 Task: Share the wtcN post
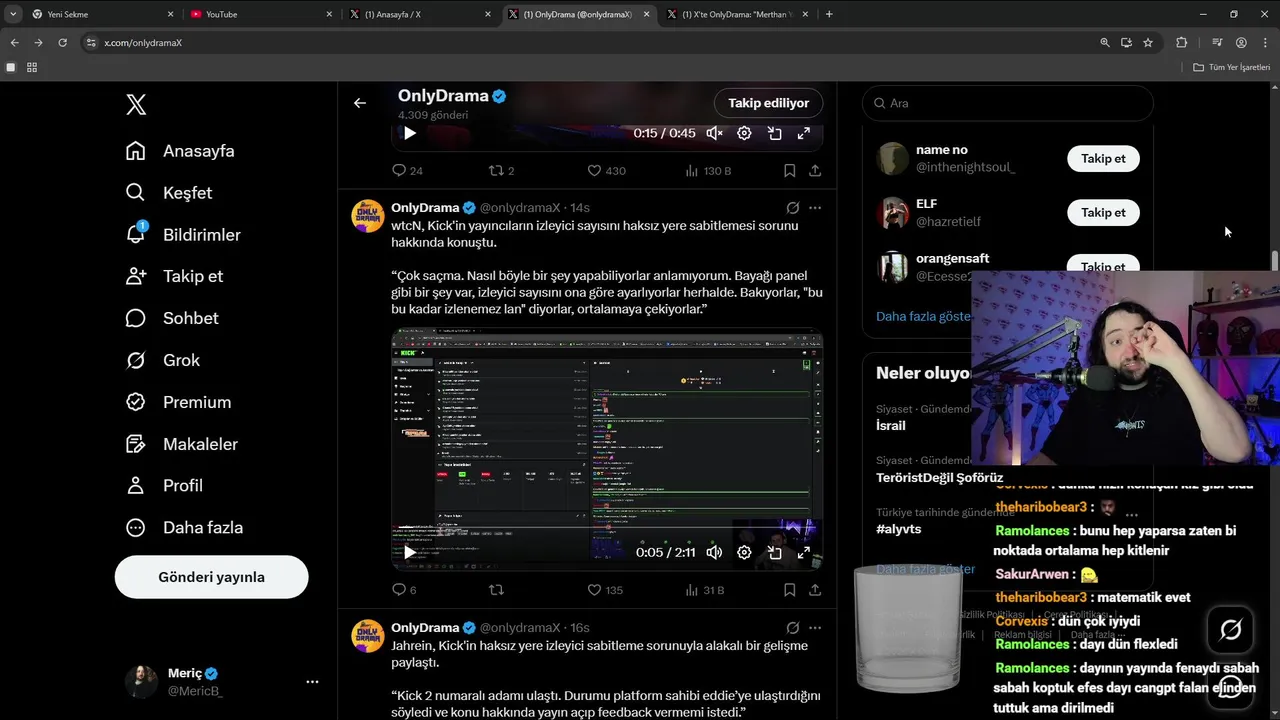(x=815, y=590)
